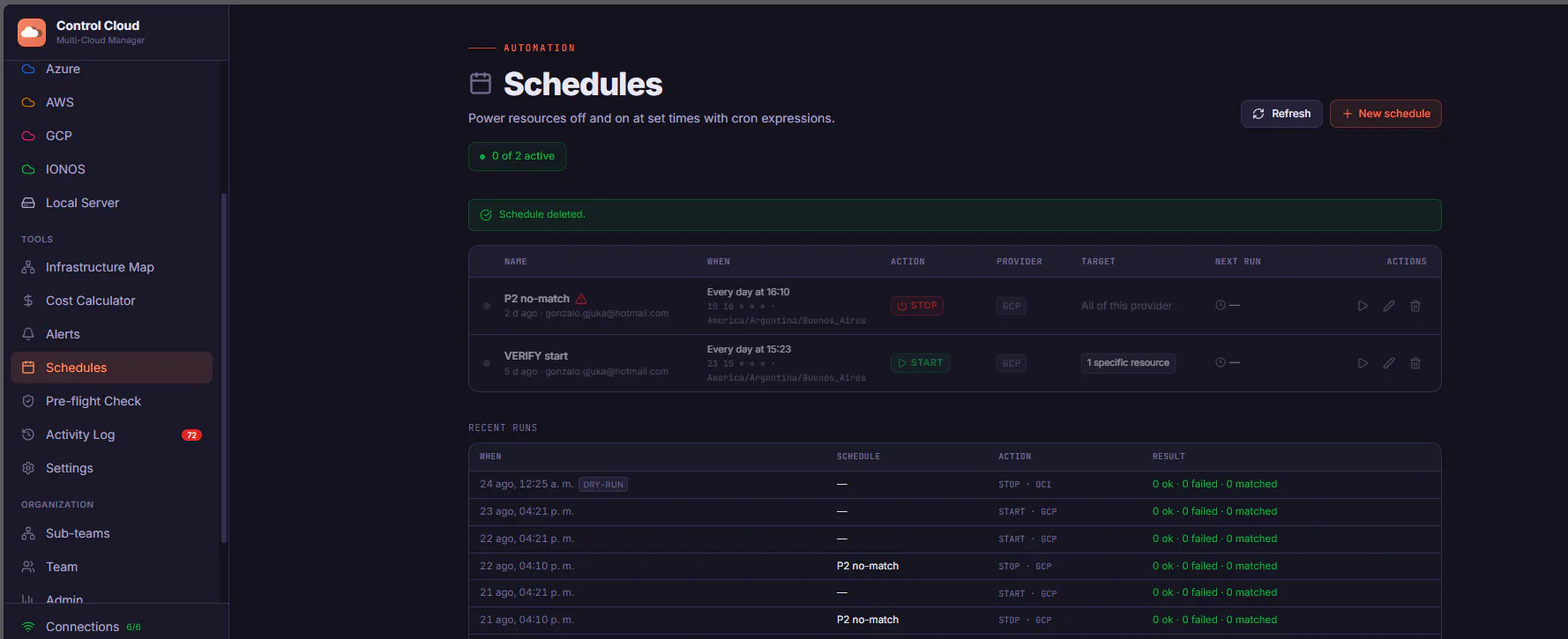Click the START action badge

click(x=920, y=363)
